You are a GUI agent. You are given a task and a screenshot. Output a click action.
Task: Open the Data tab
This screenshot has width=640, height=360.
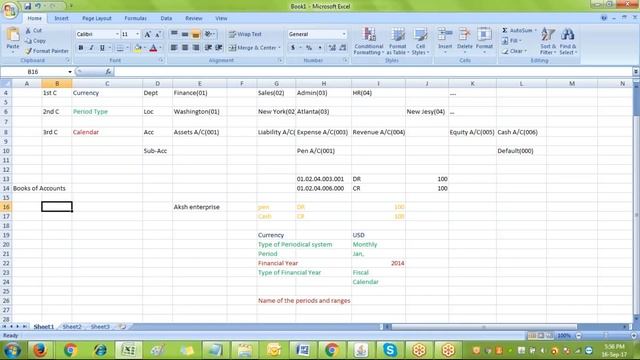tap(166, 18)
